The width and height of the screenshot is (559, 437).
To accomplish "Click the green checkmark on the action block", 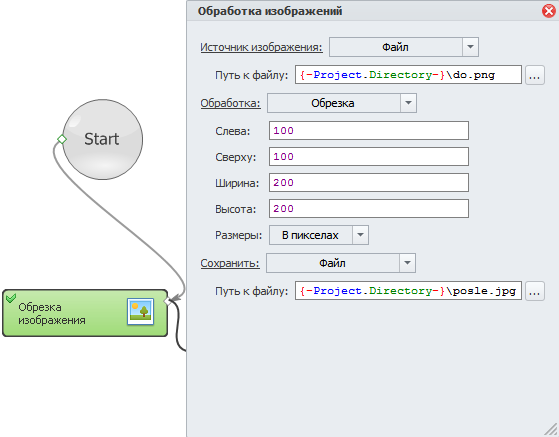I will (11, 298).
